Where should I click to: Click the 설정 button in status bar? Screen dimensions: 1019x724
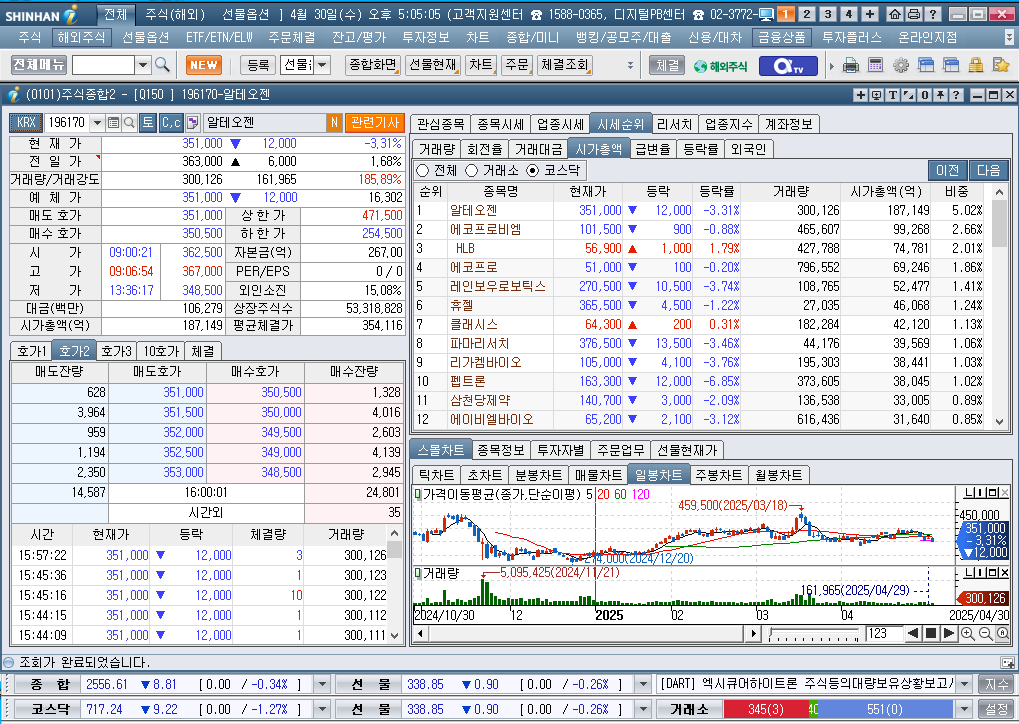coord(996,709)
